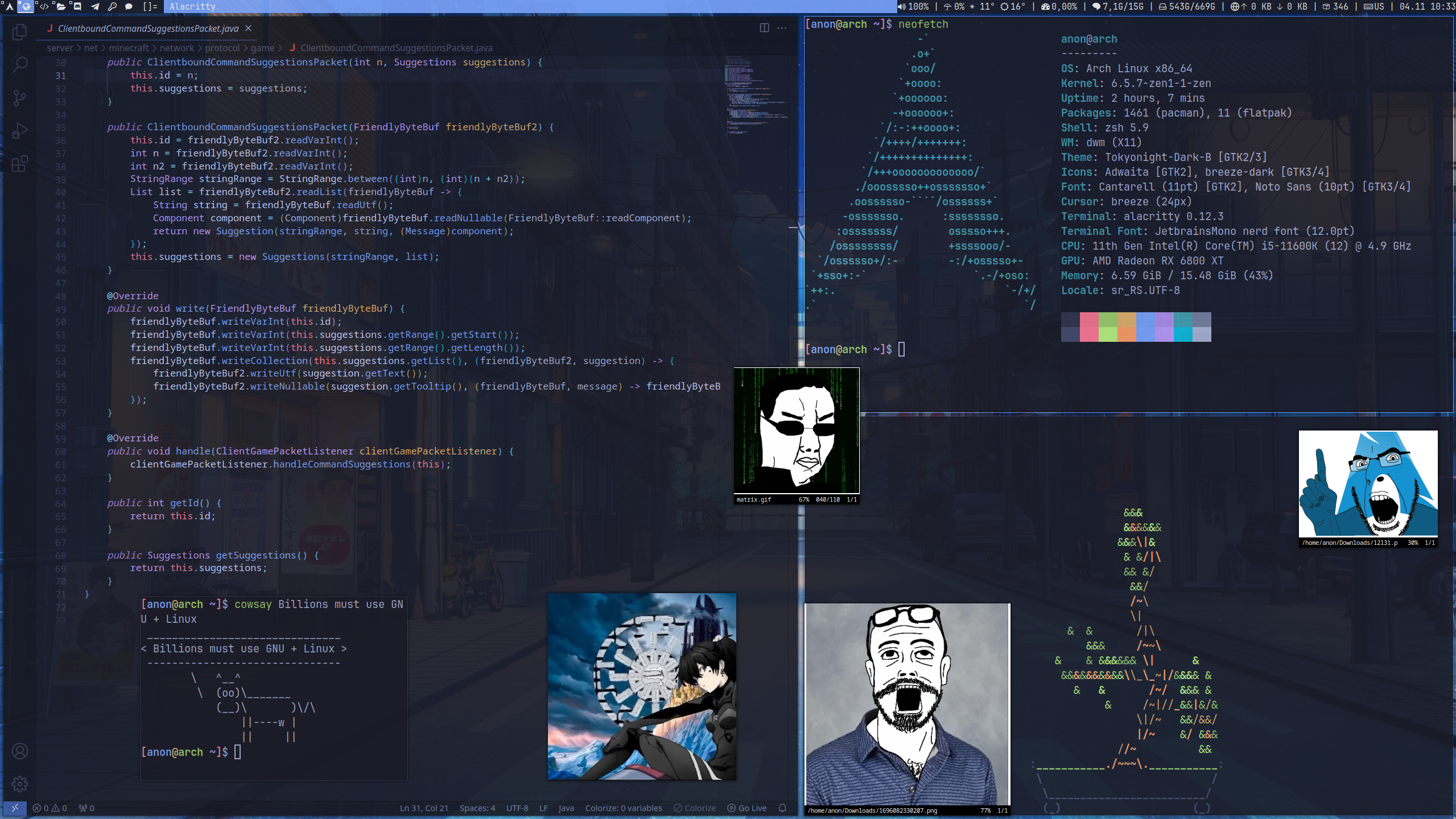Open the Manage gear settings menu
The width and height of the screenshot is (1456, 819).
pyautogui.click(x=19, y=784)
